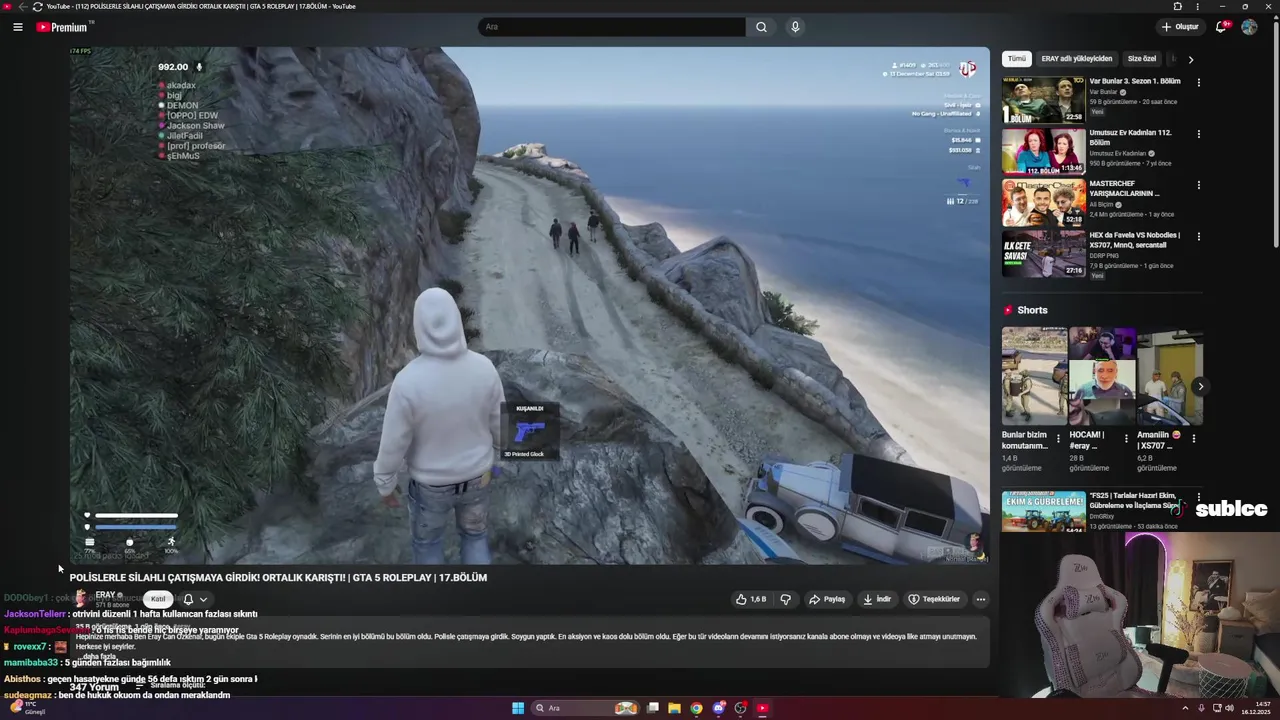Click the video title POLİSLERLE SİLAHLI ÇATIŞMAYA GİRDİK
The height and width of the screenshot is (720, 1280).
[x=278, y=578]
